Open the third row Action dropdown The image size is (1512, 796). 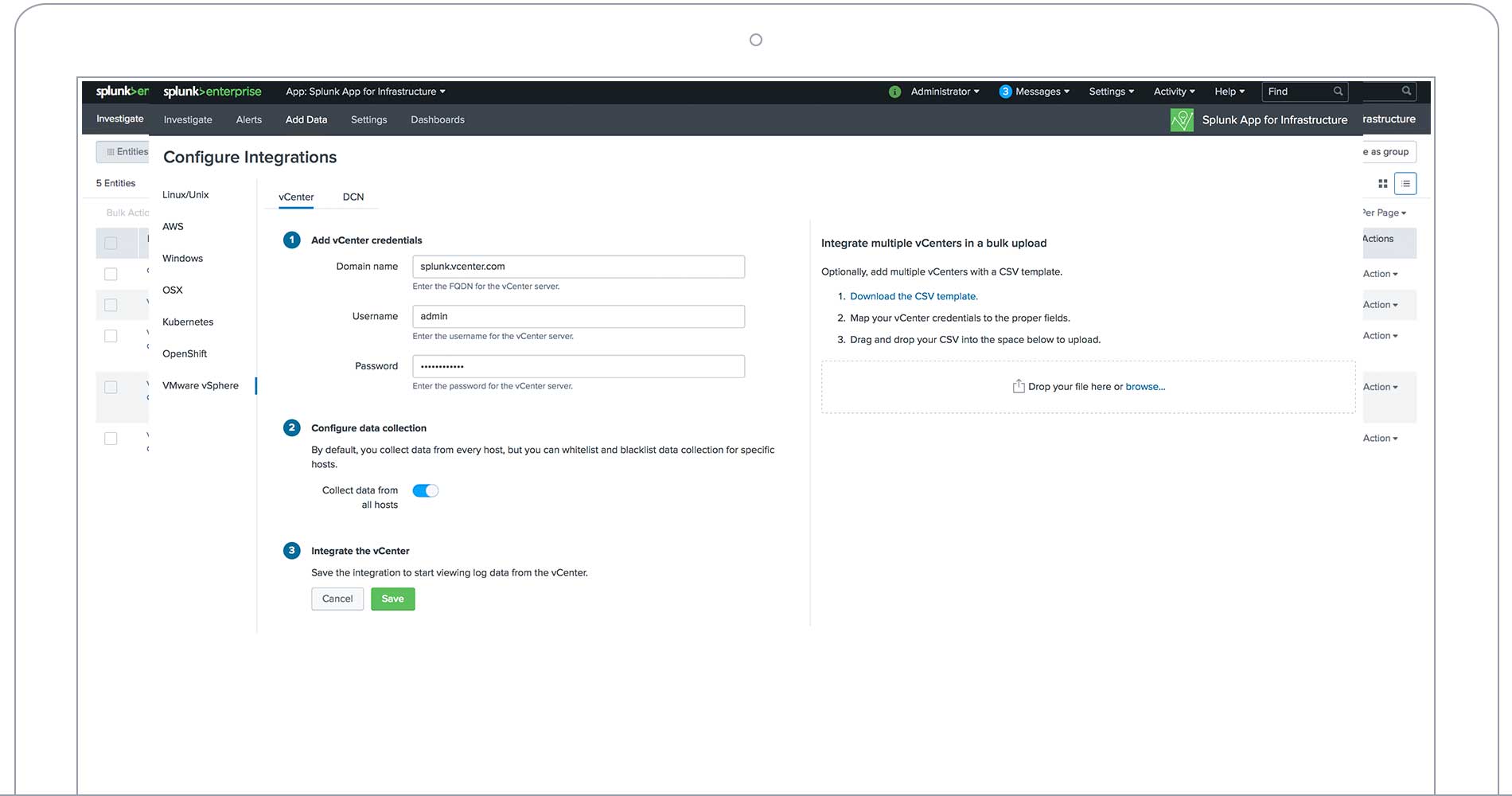click(x=1381, y=336)
